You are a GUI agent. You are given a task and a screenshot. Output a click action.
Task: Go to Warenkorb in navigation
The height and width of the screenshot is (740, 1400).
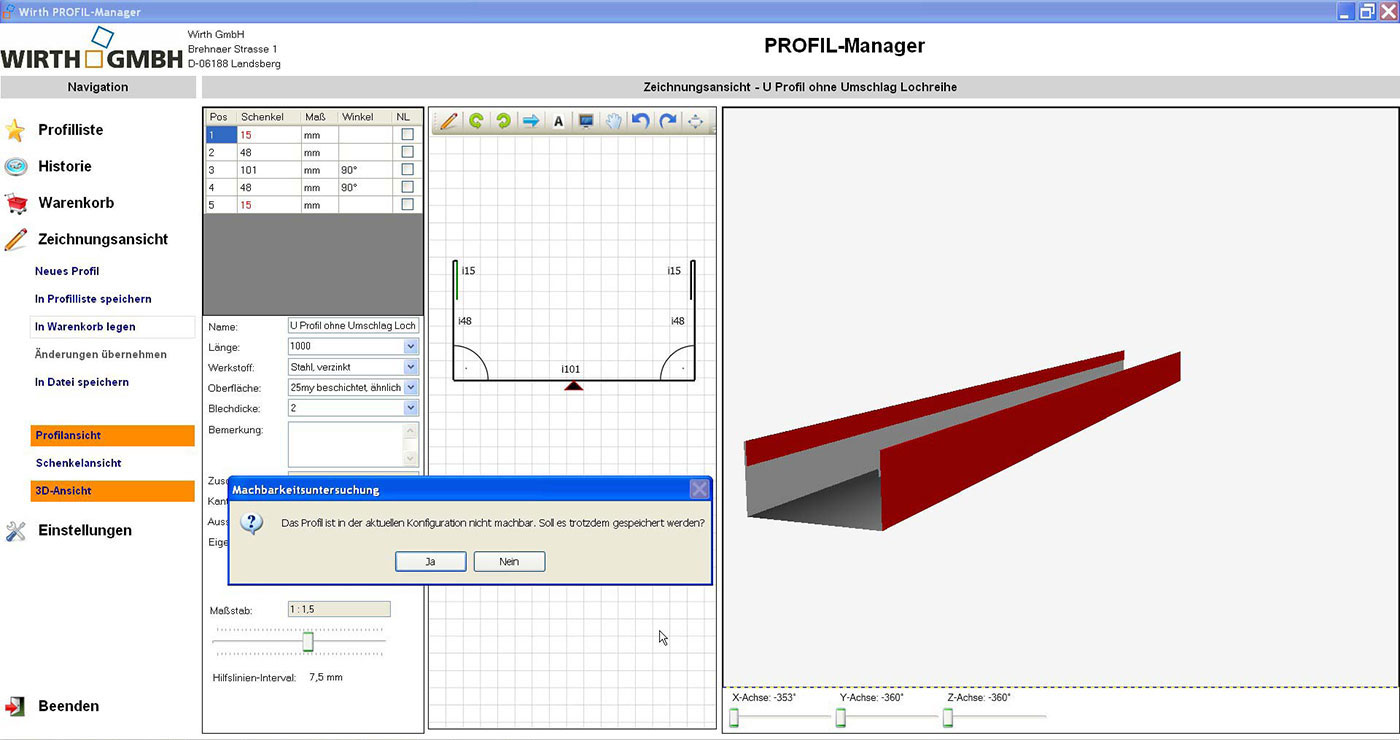76,203
